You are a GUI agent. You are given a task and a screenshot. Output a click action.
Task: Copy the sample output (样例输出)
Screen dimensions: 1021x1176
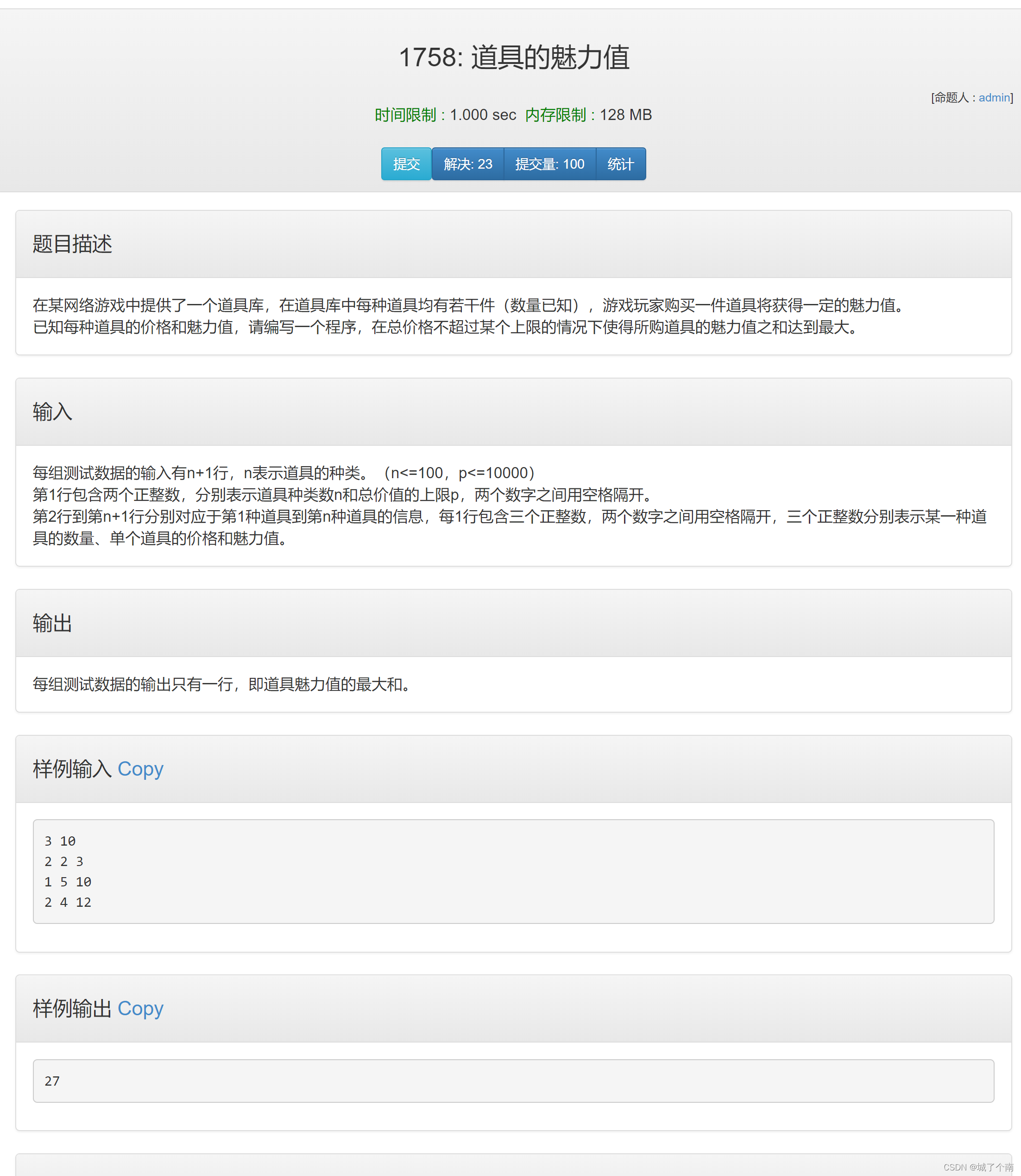pyautogui.click(x=140, y=1008)
